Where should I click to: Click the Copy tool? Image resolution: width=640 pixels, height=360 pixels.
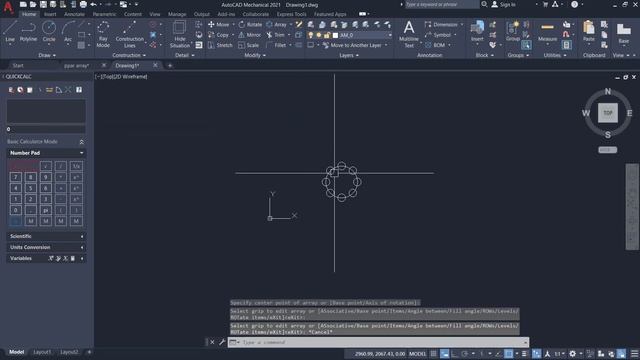coord(219,35)
